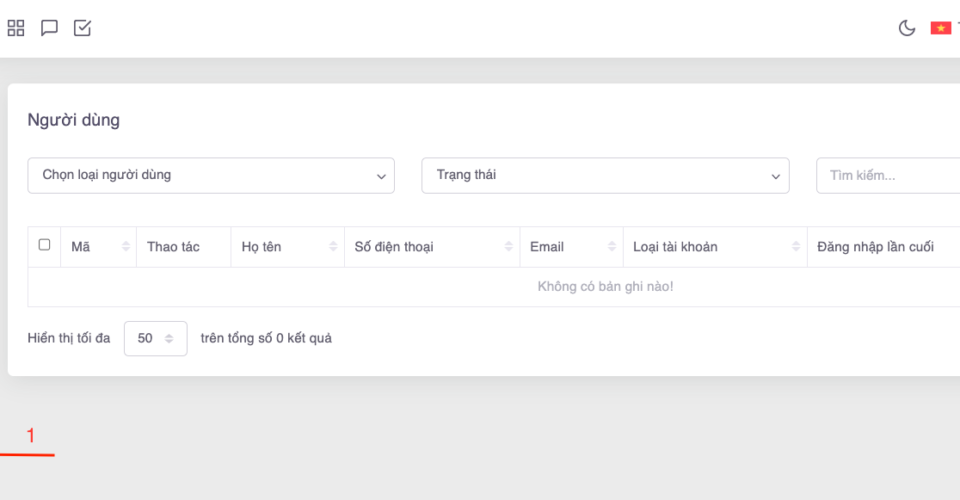This screenshot has height=500, width=960.
Task: Click the sort icon beside Mã
Action: (x=126, y=247)
